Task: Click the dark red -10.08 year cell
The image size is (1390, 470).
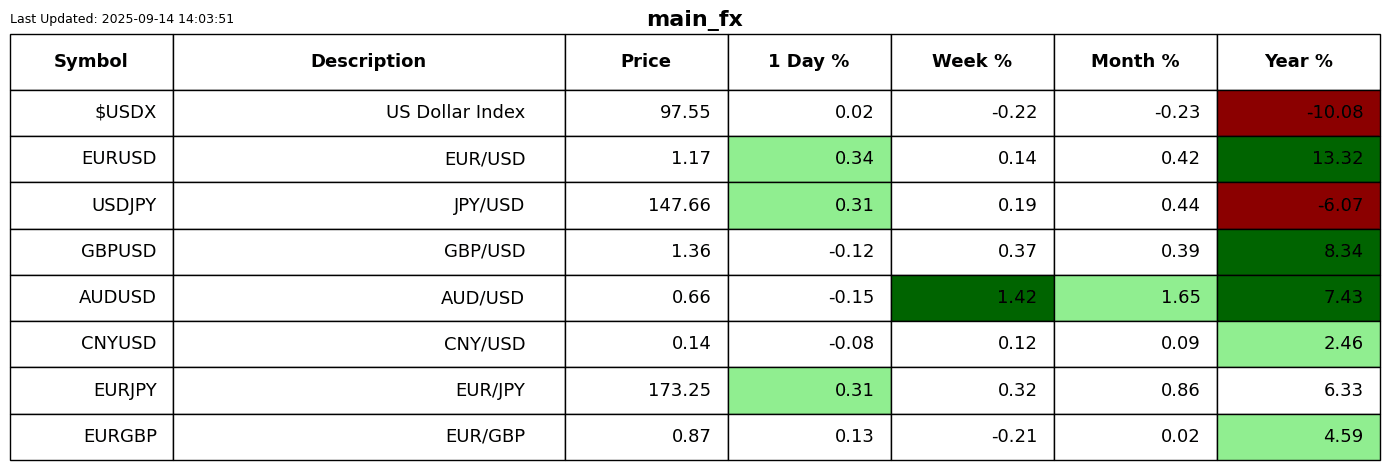Action: [x=1298, y=113]
